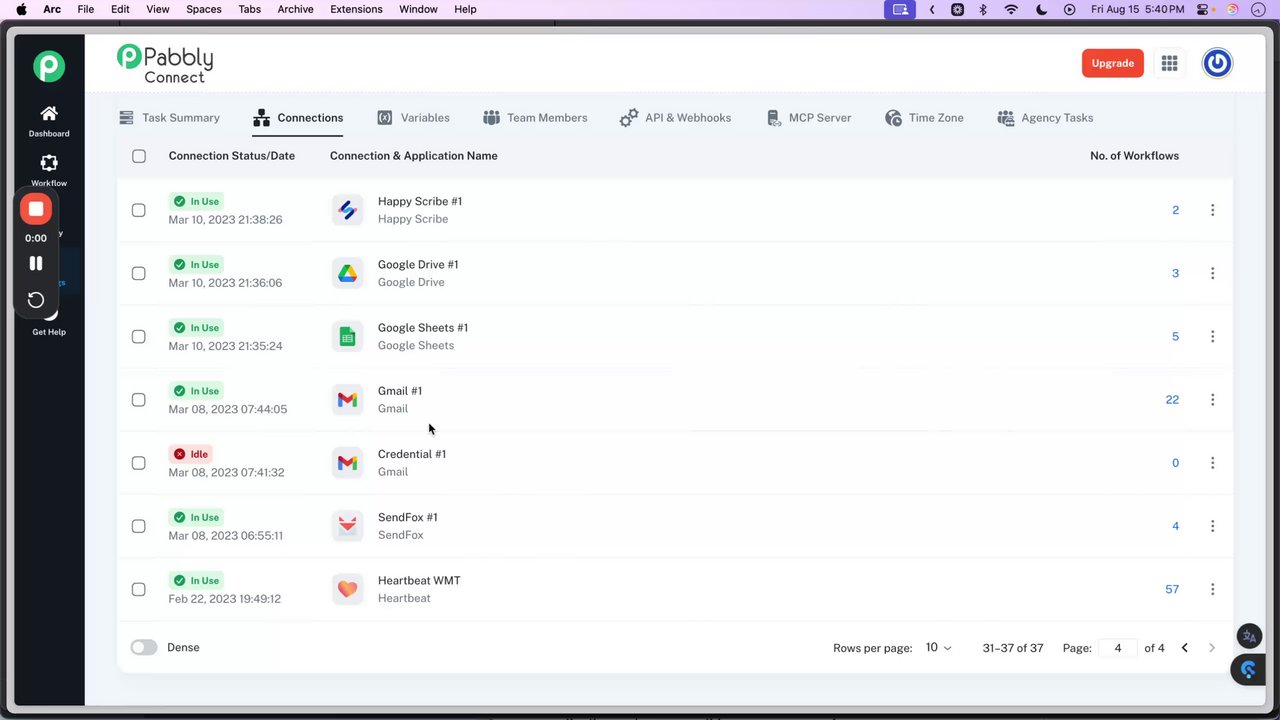Click the Wi-Fi status icon
Image resolution: width=1280 pixels, height=720 pixels.
click(1011, 9)
